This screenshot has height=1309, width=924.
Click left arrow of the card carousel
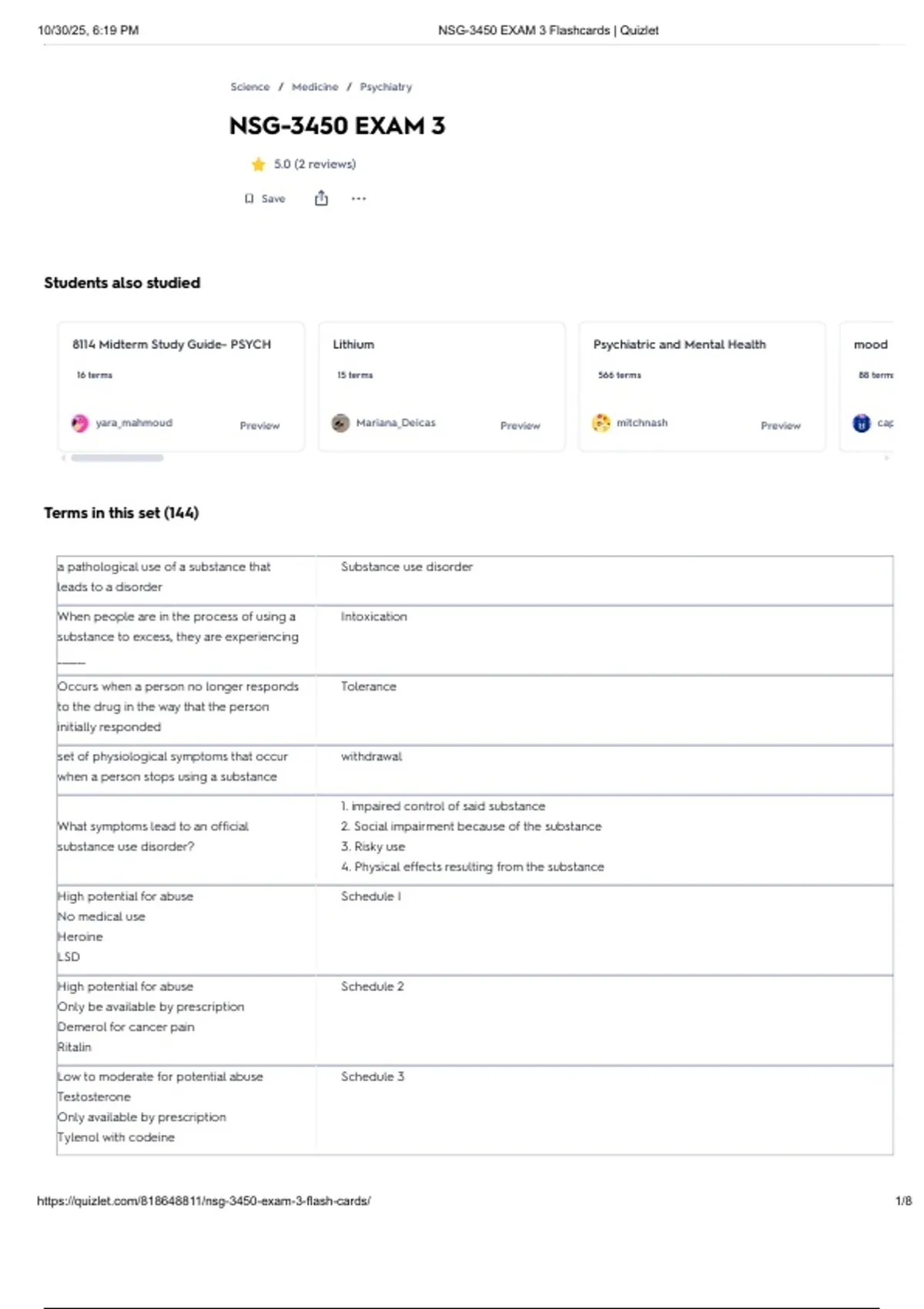pyautogui.click(x=63, y=458)
